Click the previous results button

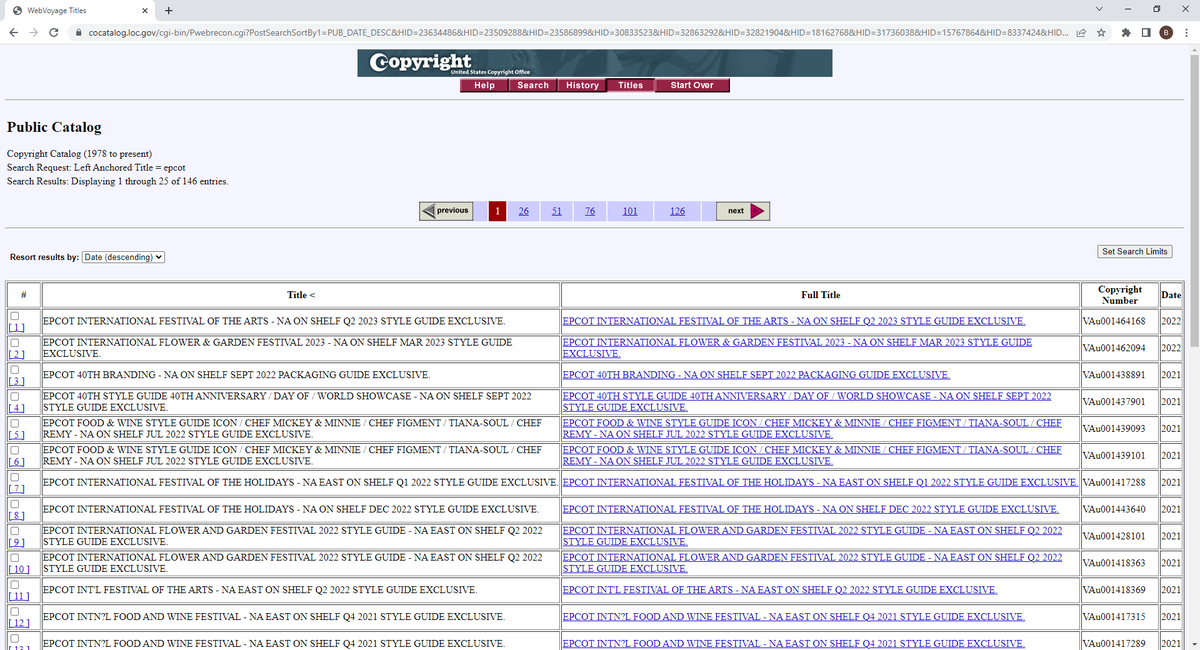coord(446,211)
